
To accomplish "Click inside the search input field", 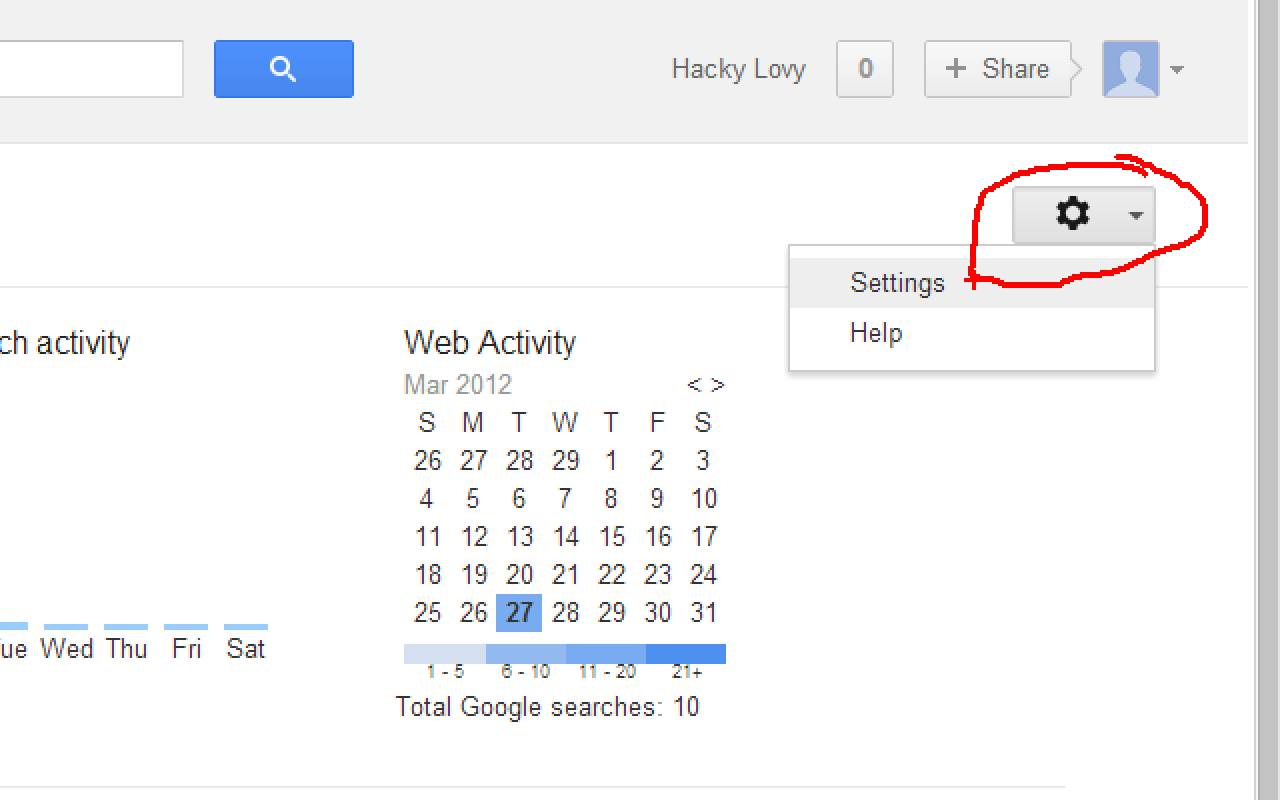I will coord(90,69).
